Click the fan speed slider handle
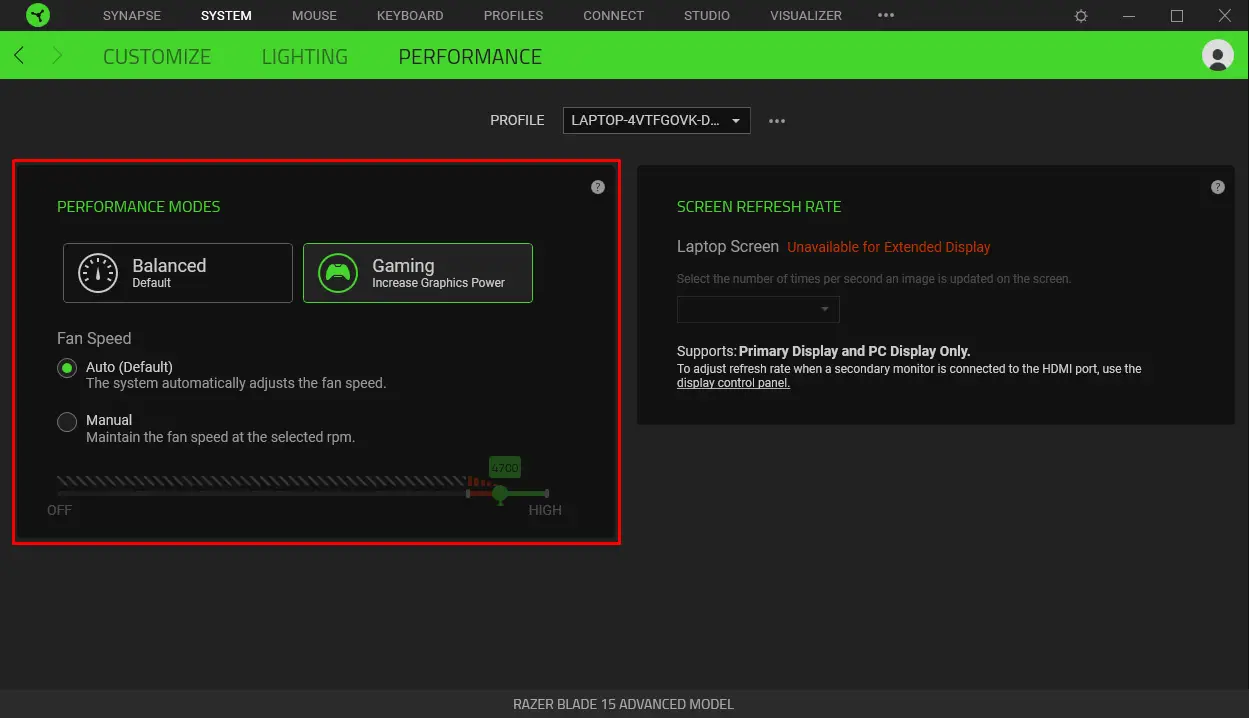Image resolution: width=1249 pixels, height=718 pixels. [499, 493]
